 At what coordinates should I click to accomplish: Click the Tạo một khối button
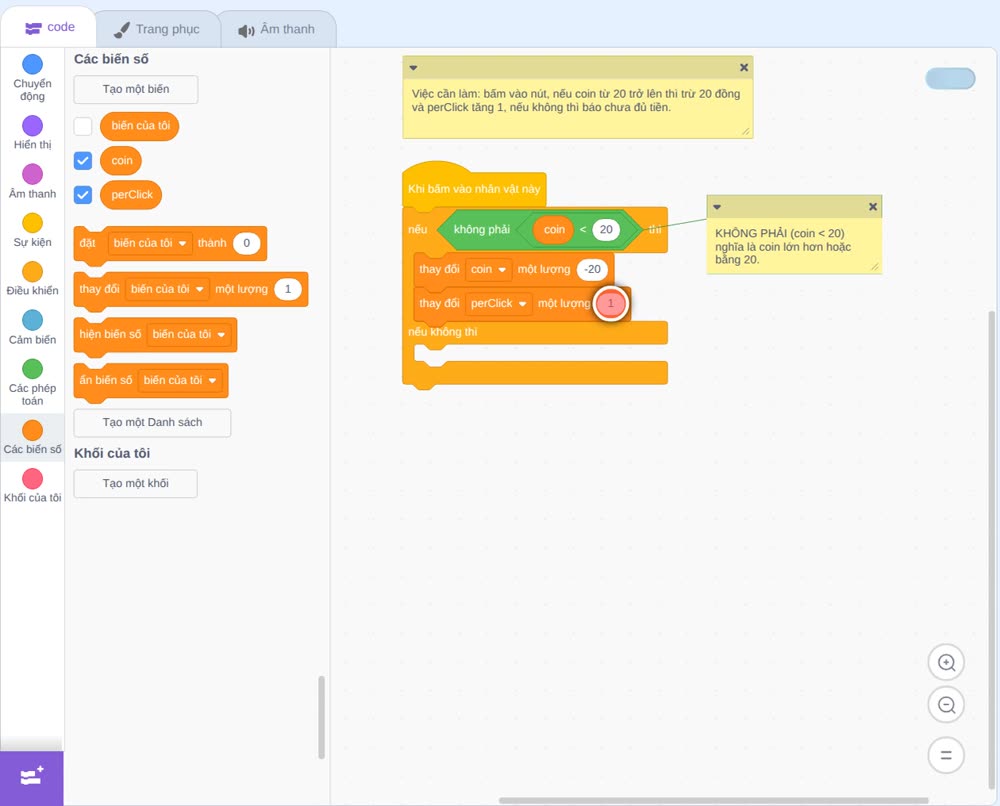click(136, 483)
